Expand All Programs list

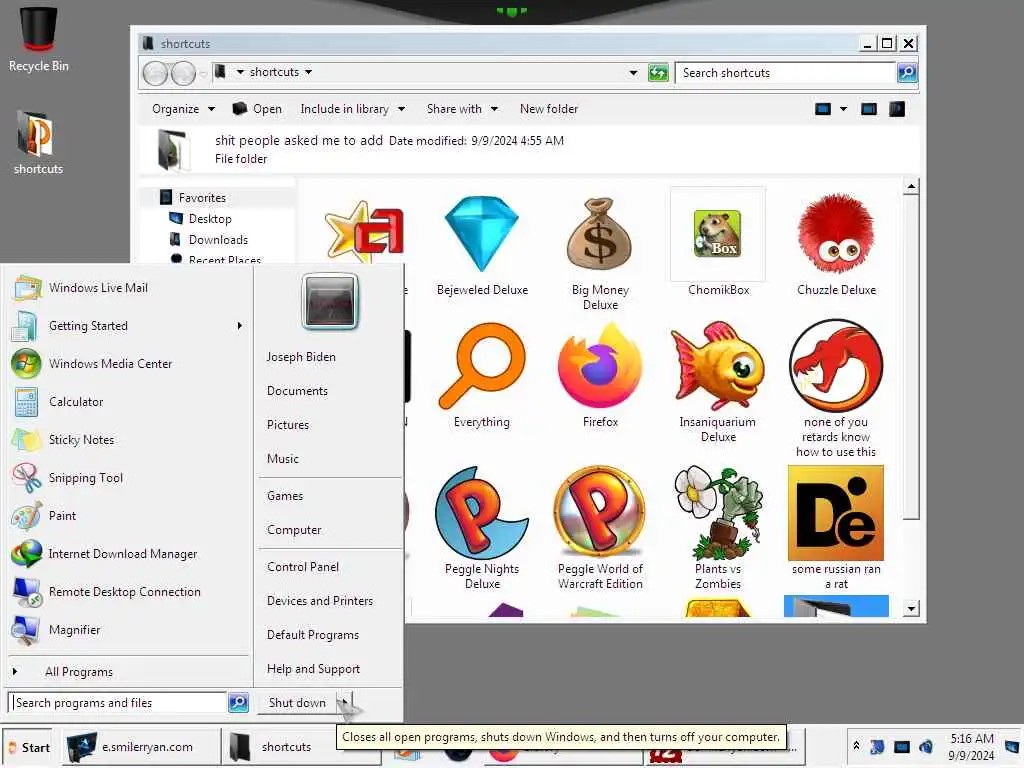click(x=79, y=672)
